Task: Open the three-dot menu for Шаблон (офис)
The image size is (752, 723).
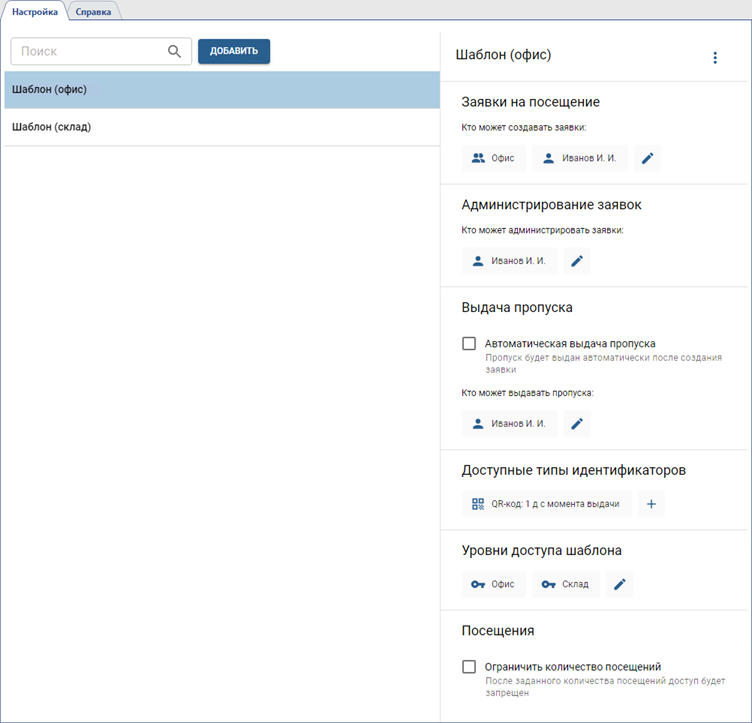Action: click(x=714, y=58)
